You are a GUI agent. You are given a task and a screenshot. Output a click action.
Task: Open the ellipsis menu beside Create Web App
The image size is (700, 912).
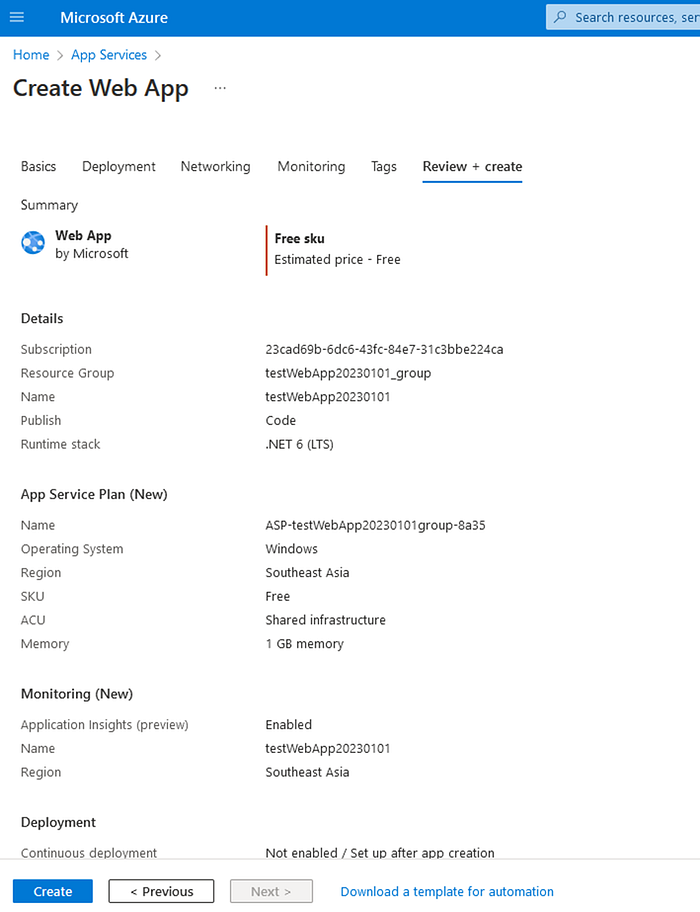click(220, 88)
